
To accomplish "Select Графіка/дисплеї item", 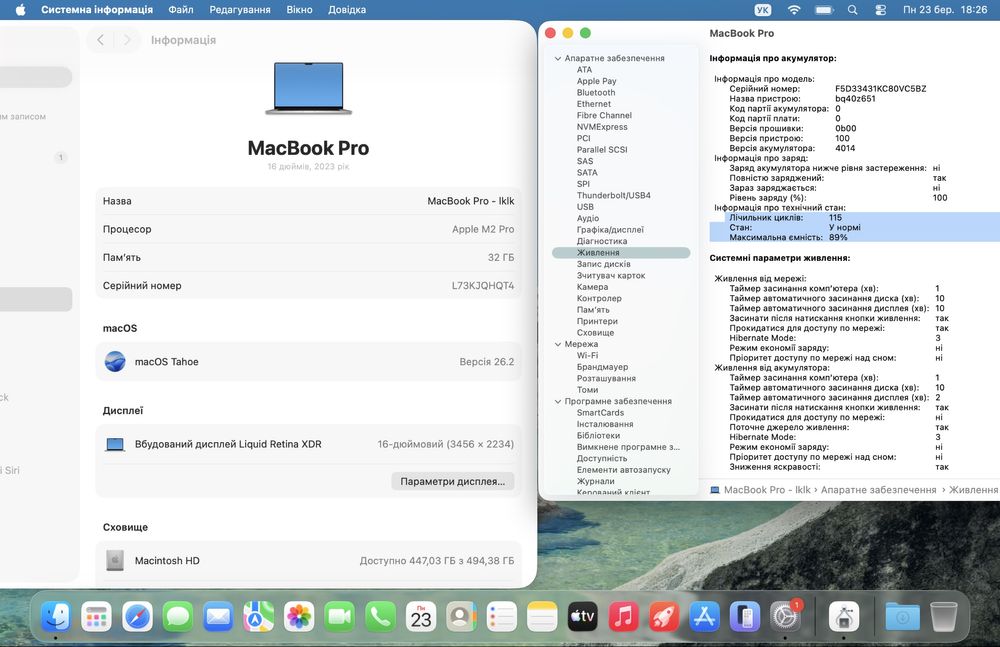I will pos(610,230).
